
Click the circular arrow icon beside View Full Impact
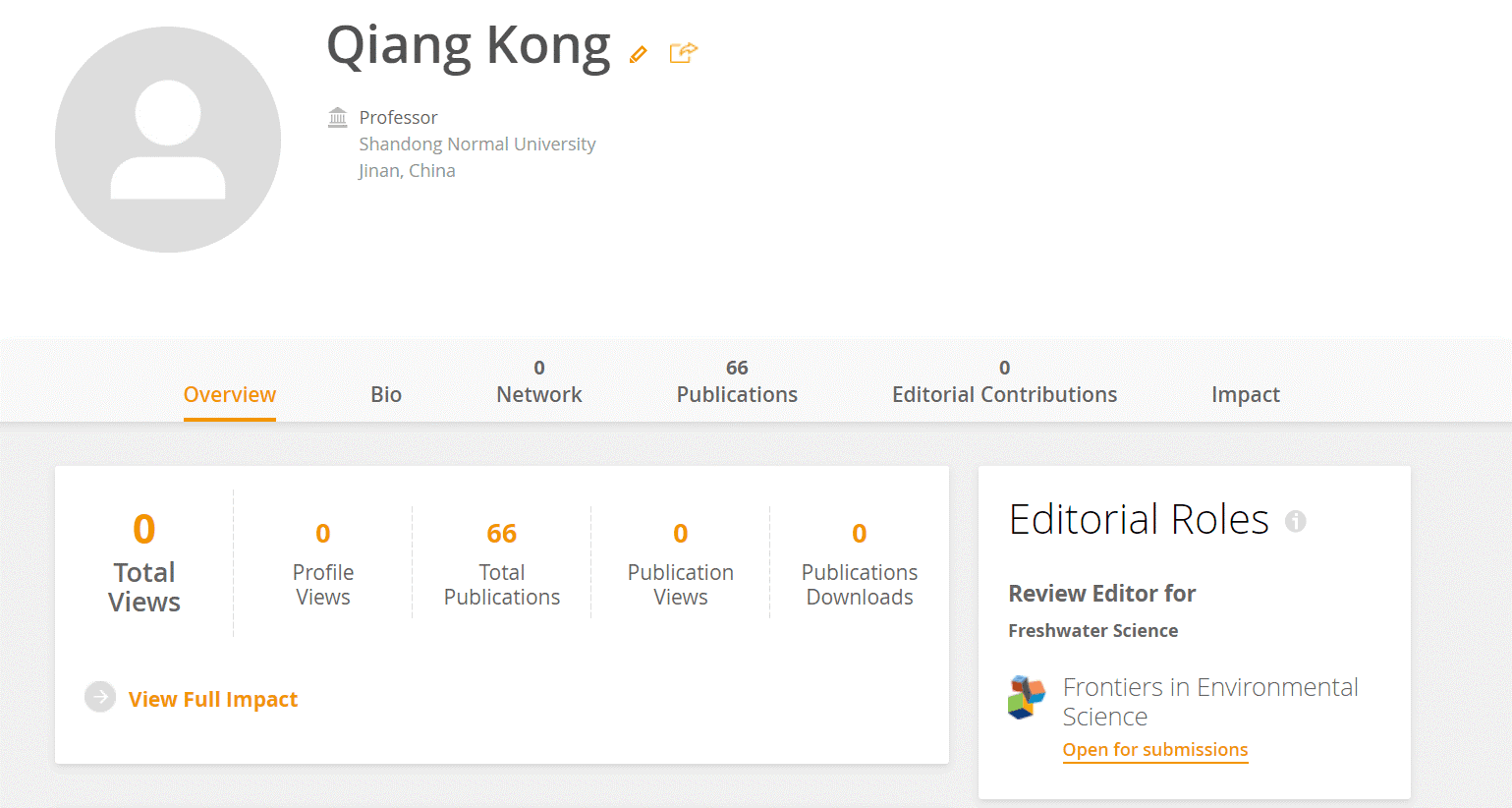pos(100,697)
